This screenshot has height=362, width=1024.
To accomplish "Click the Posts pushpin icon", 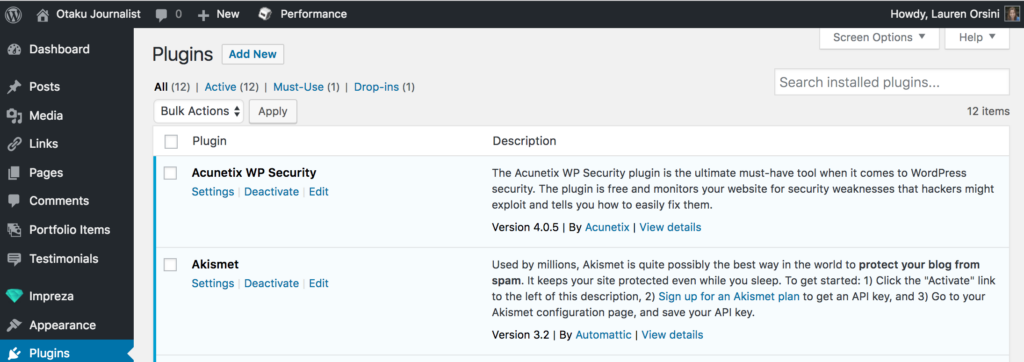I will [x=14, y=87].
